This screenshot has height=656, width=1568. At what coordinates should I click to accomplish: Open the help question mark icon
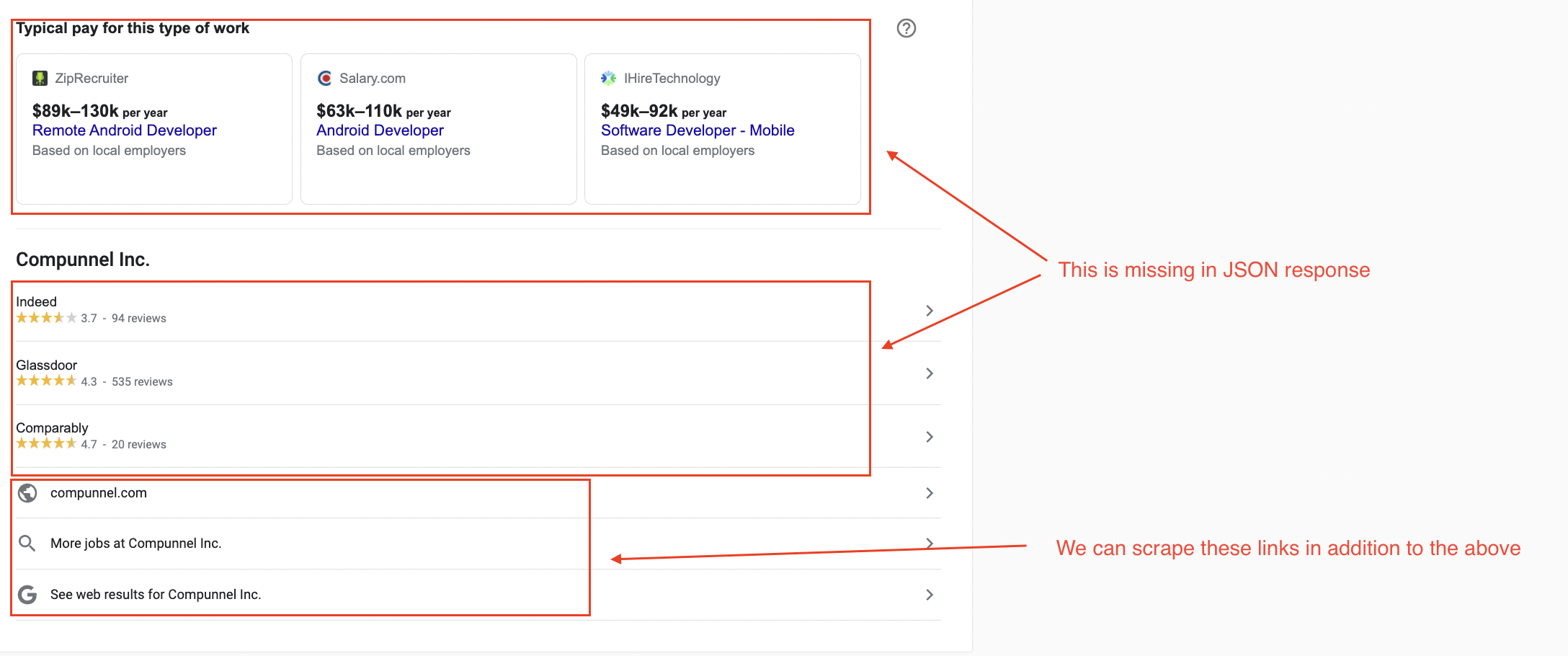click(906, 27)
